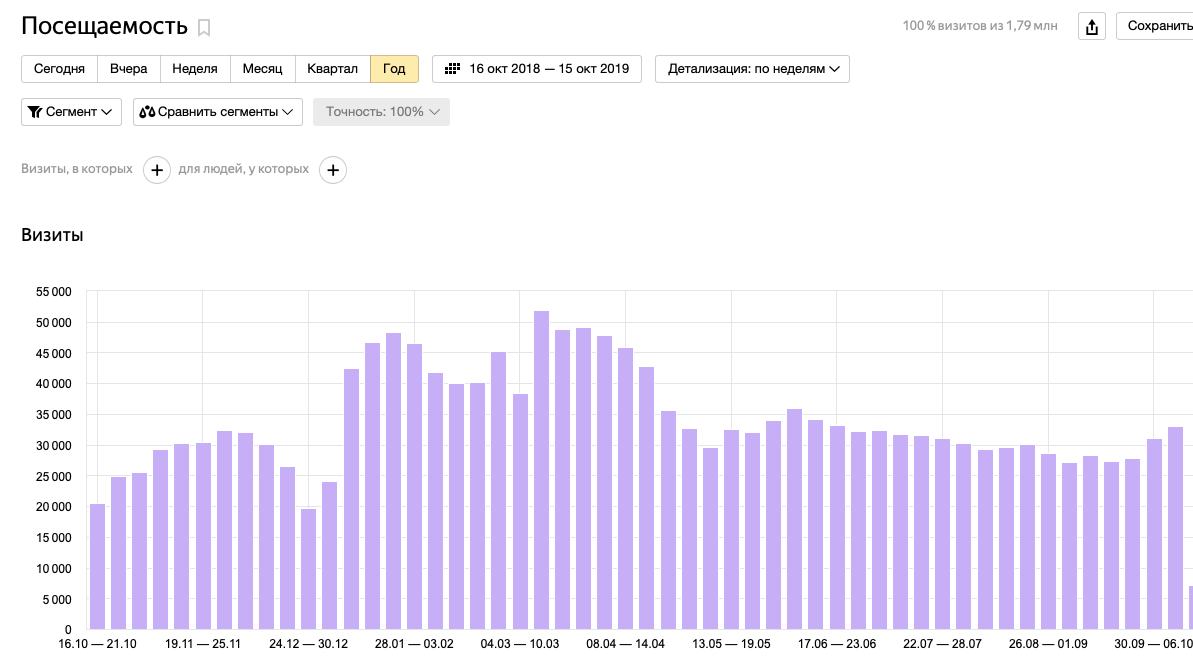Click the tallest bar near 04.03 — 10.03
Image resolution: width=1193 pixels, height=661 pixels.
(x=541, y=470)
